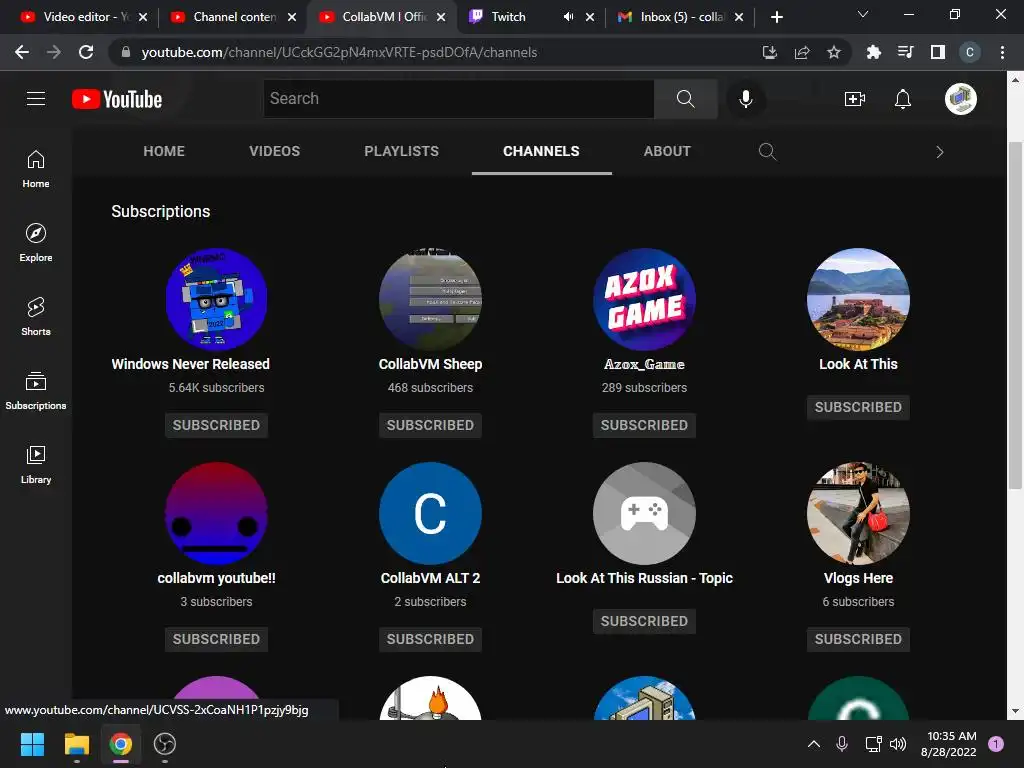This screenshot has width=1024, height=768.
Task: Toggle subscription for collabvm youtube!!
Action: tap(216, 639)
